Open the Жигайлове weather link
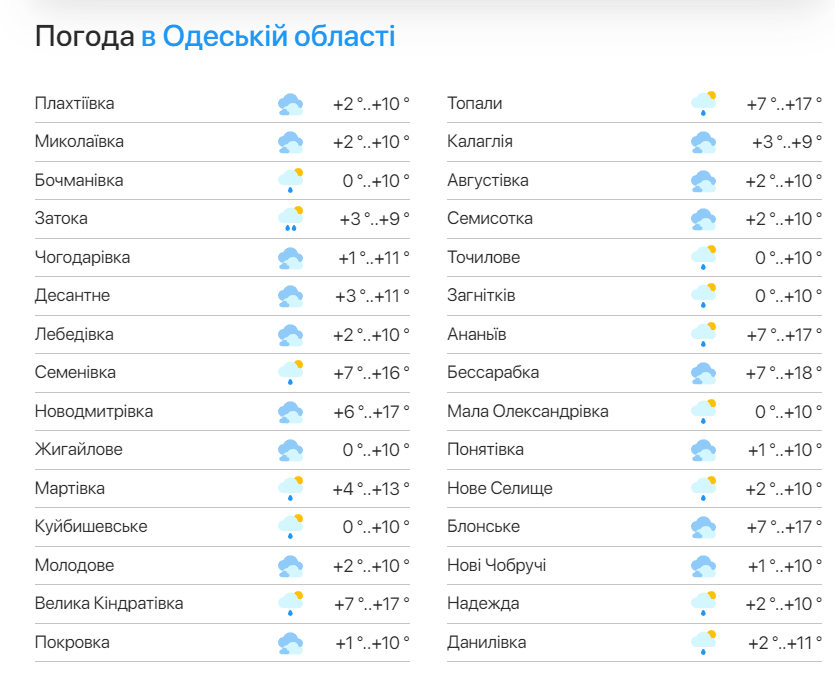 tap(78, 450)
